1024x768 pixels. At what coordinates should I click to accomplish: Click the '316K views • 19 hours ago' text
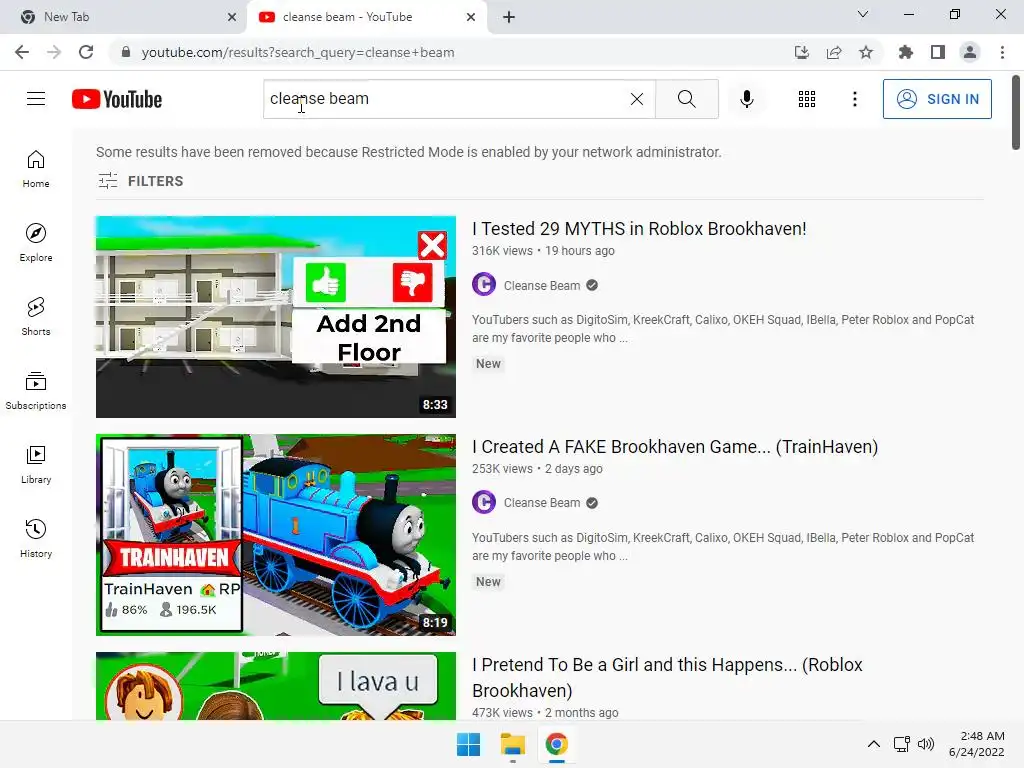(543, 251)
